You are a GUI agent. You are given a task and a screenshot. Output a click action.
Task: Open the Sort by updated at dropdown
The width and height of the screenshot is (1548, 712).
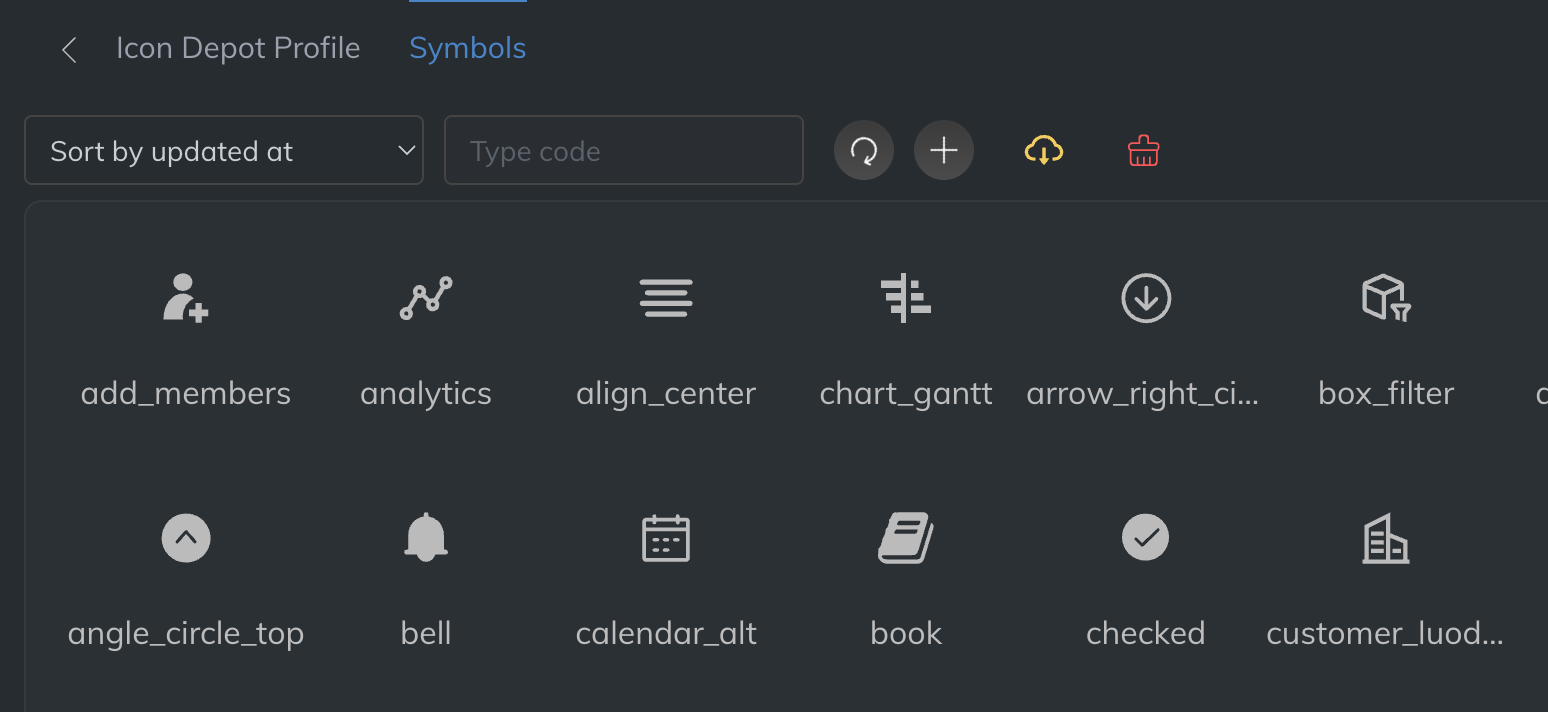[x=224, y=151]
